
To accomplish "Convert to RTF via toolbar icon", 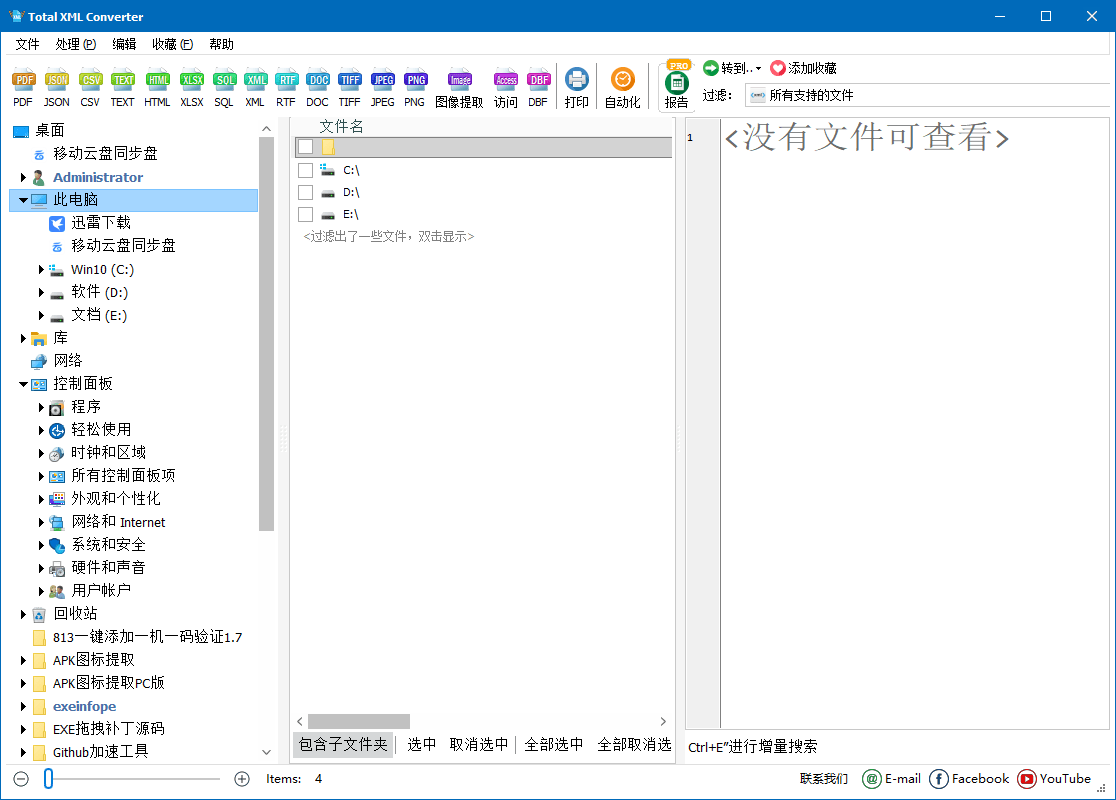I will [286, 88].
